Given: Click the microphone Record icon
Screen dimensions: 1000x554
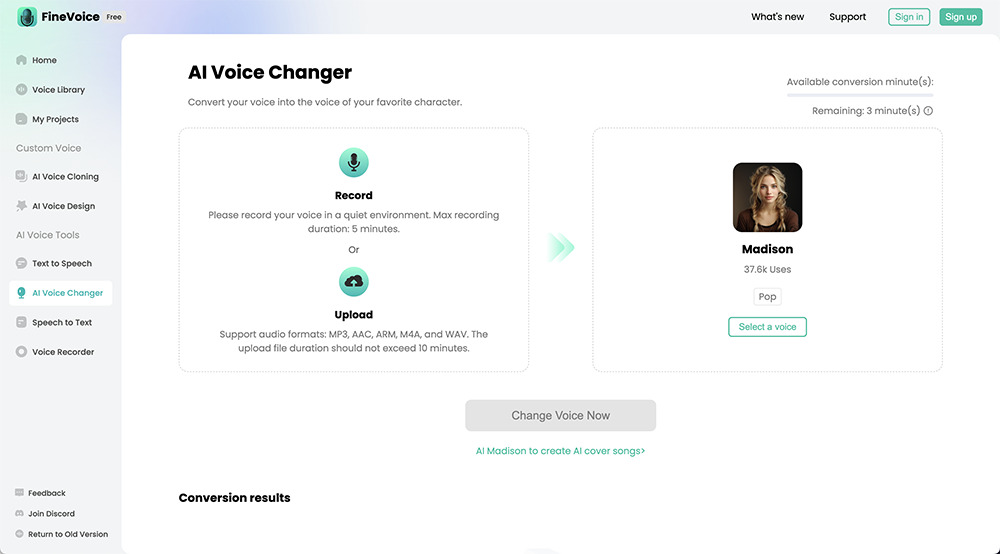Looking at the screenshot, I should pos(353,163).
